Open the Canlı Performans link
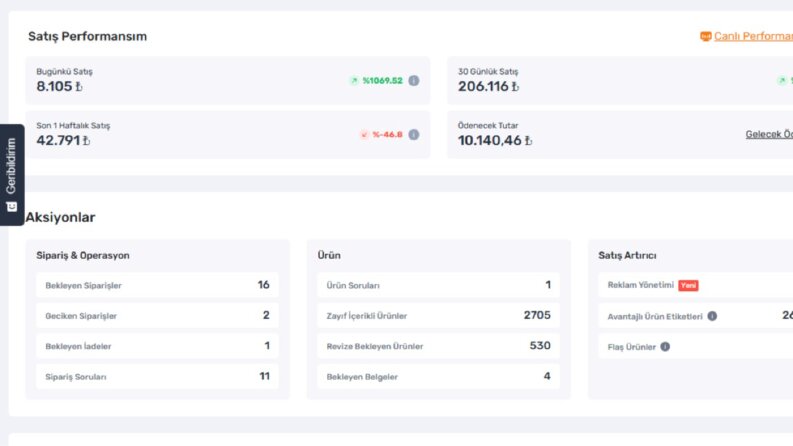This screenshot has height=446, width=793. pyautogui.click(x=753, y=36)
